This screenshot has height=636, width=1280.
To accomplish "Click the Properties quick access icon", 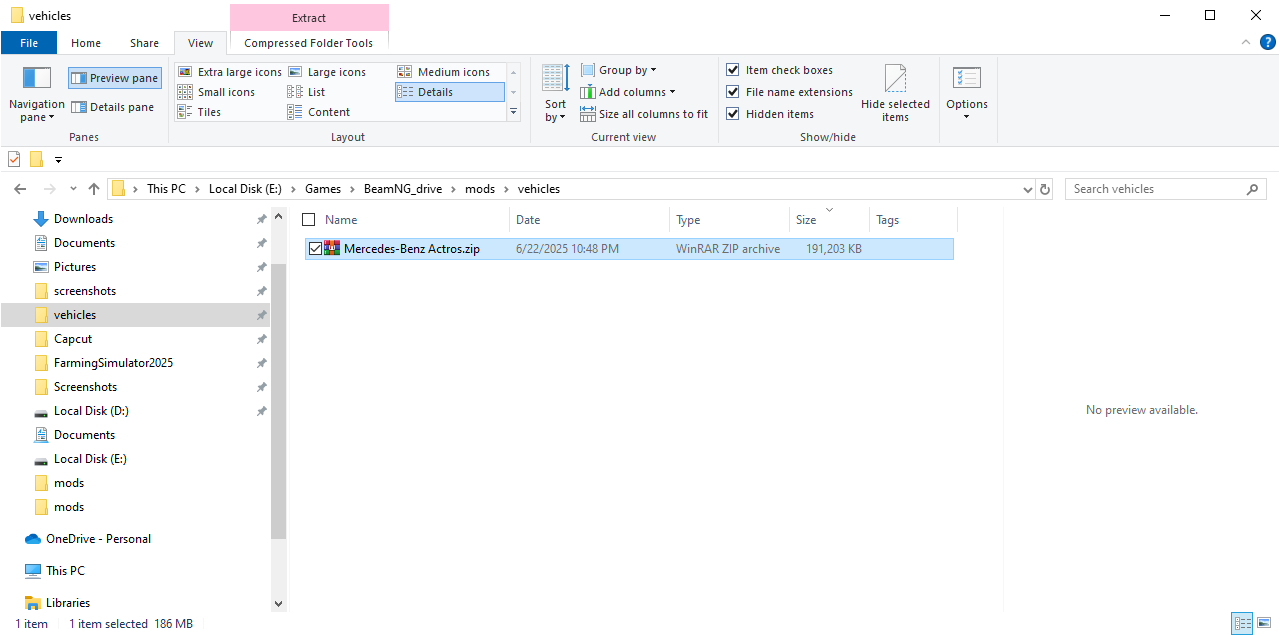I will [14, 159].
